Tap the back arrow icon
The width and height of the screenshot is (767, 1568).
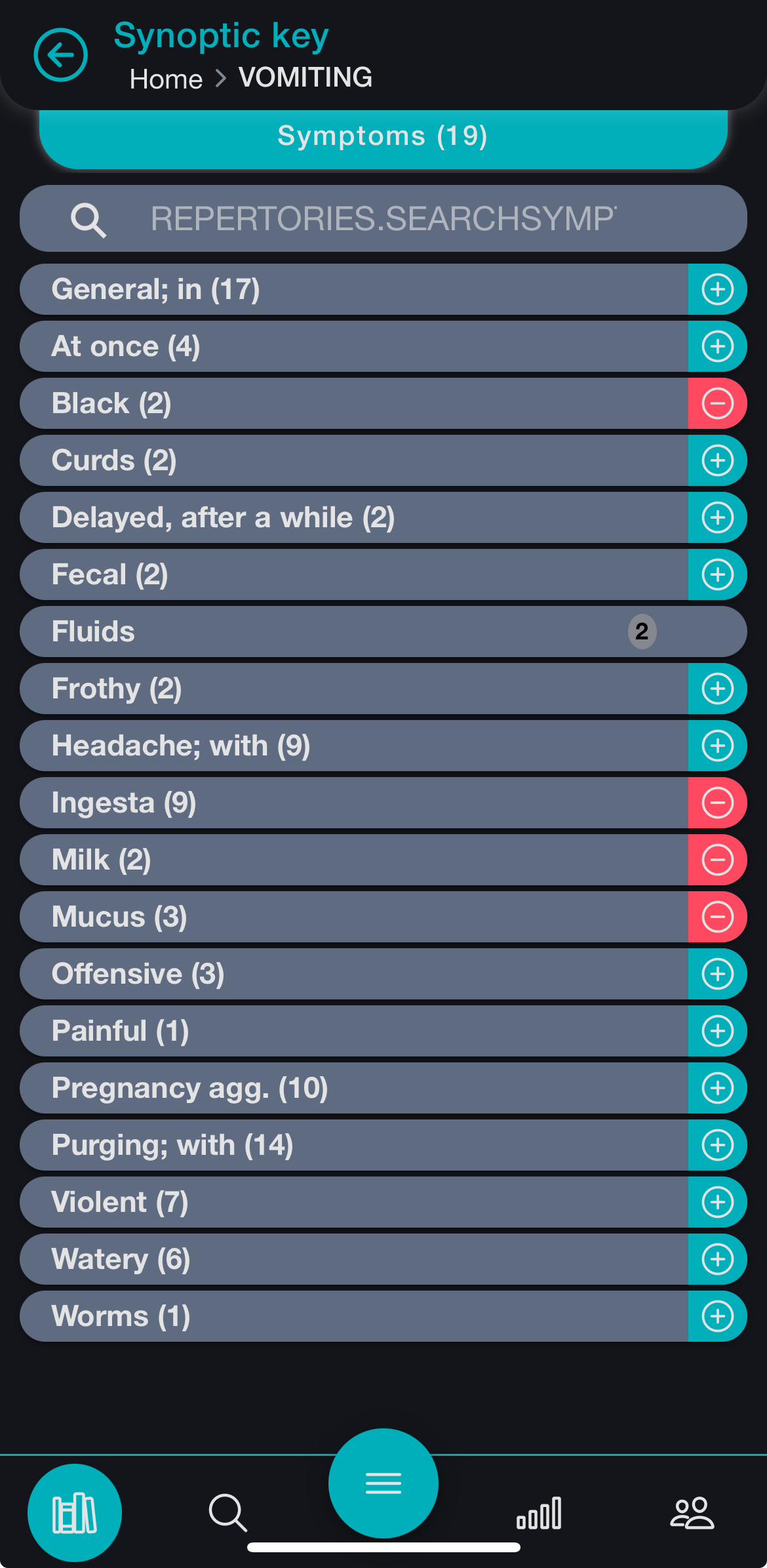[60, 55]
